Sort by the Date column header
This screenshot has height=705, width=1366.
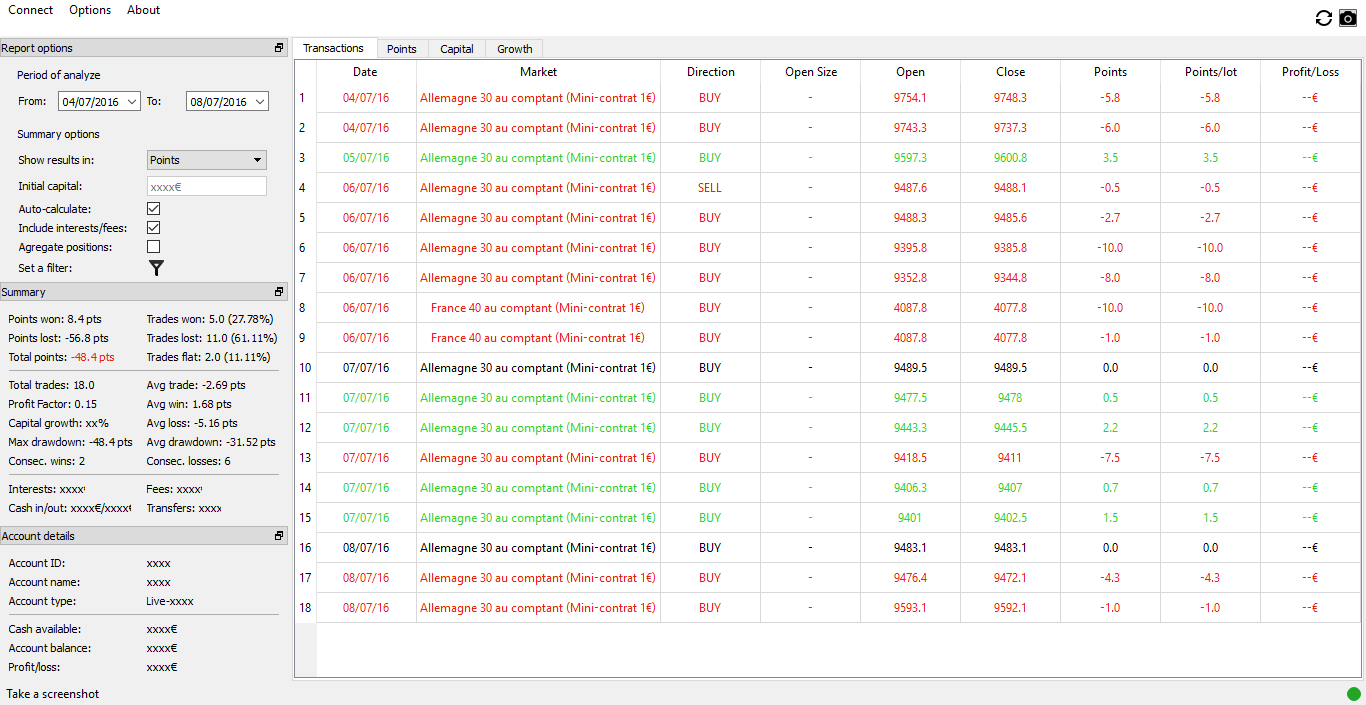pos(366,72)
